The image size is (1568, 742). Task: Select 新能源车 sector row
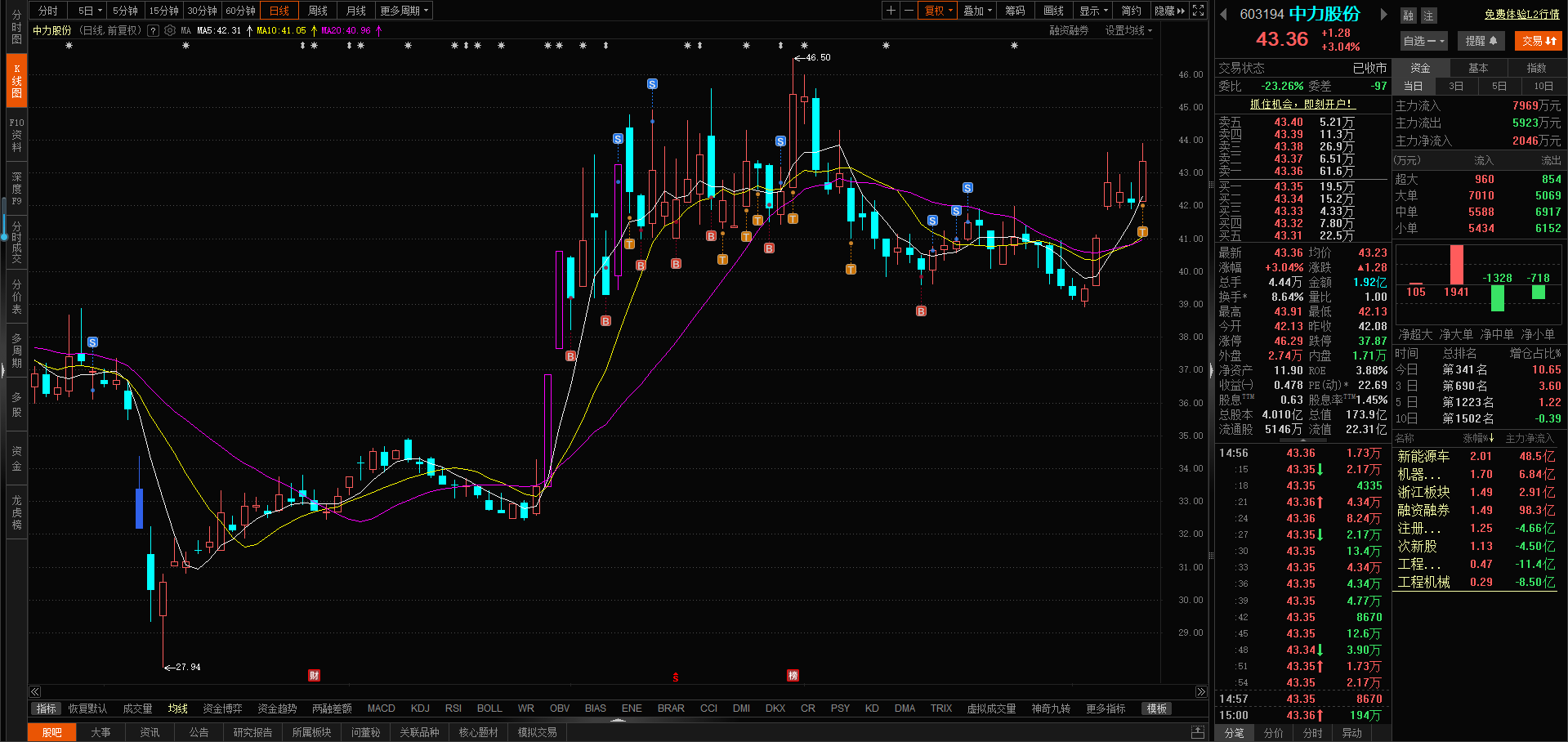coord(1477,456)
